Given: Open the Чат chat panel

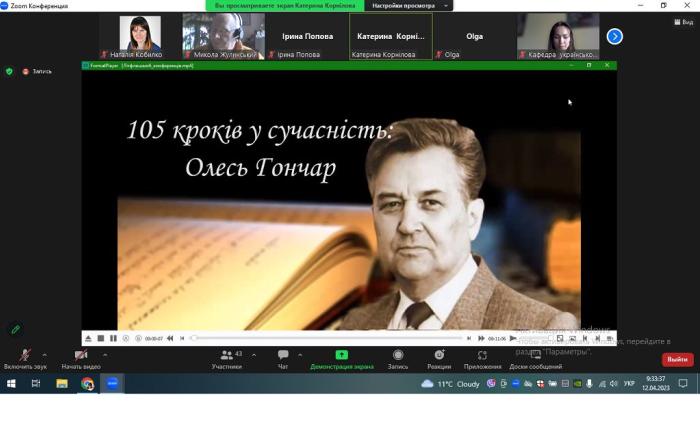Looking at the screenshot, I should [x=283, y=355].
